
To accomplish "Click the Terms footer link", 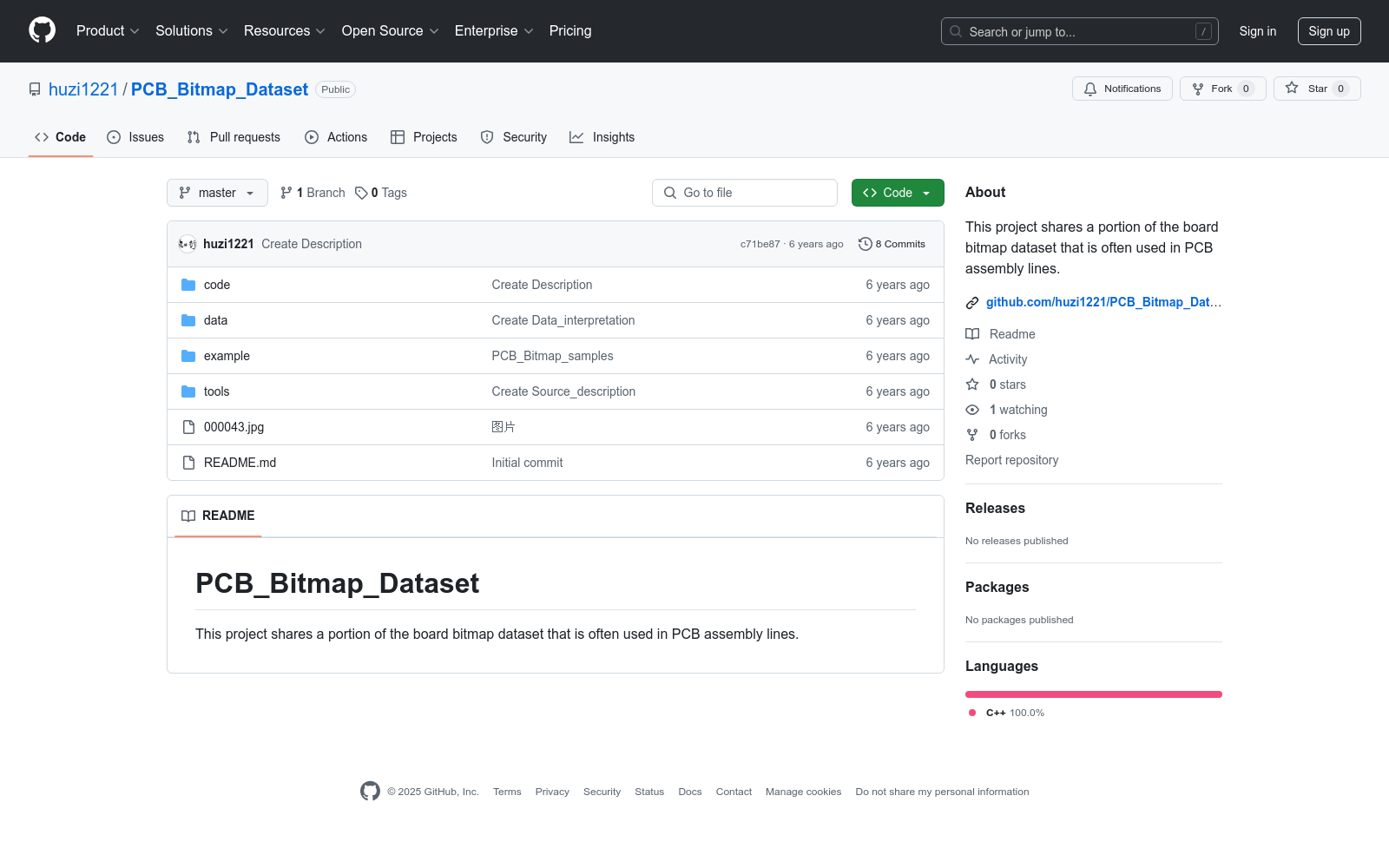I will coord(507,792).
